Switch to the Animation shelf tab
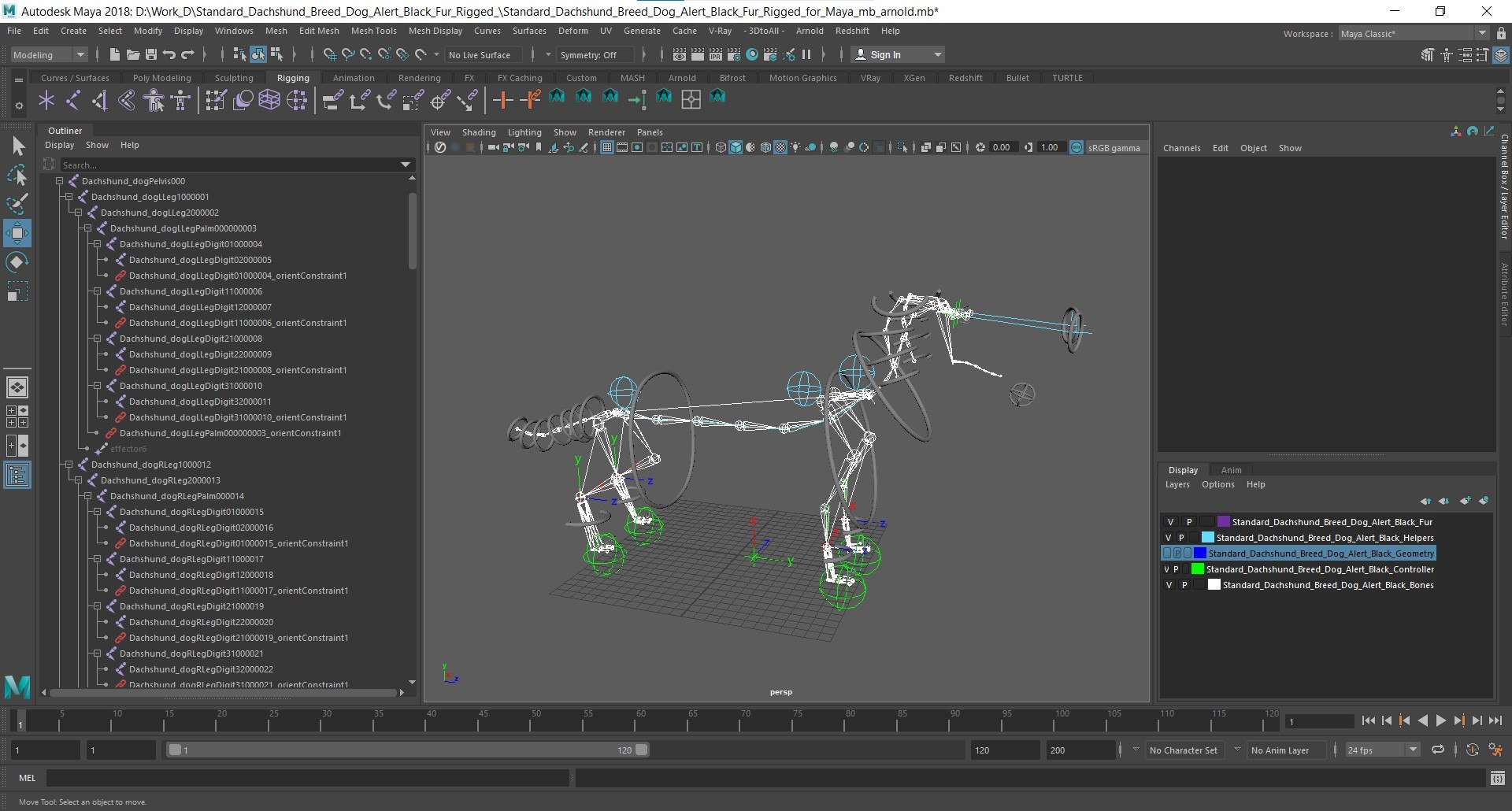The height and width of the screenshot is (811, 1512). (x=354, y=78)
